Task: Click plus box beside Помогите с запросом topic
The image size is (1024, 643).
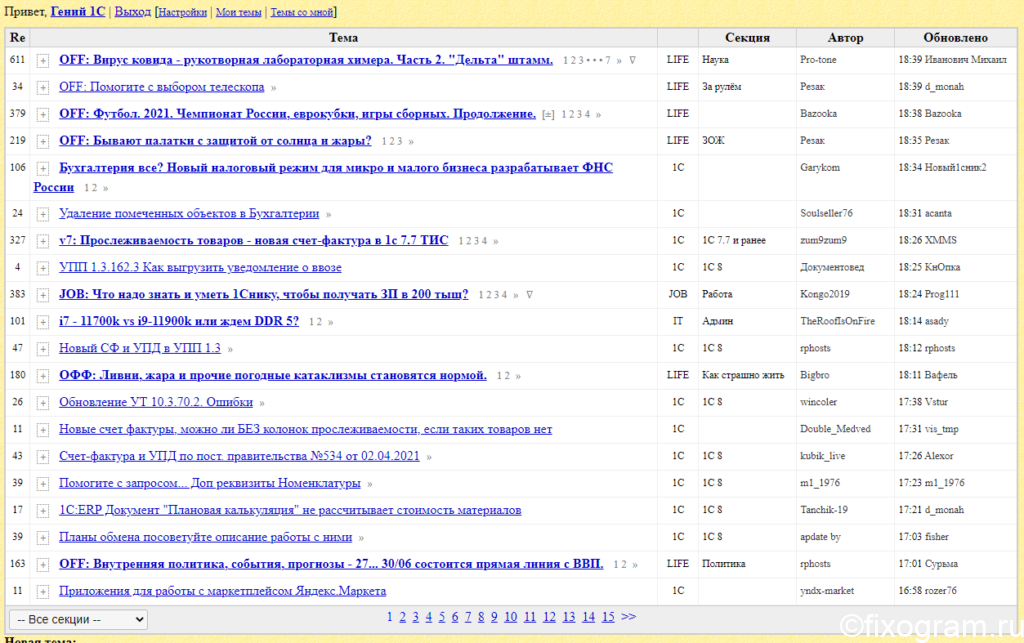Action: (x=42, y=484)
